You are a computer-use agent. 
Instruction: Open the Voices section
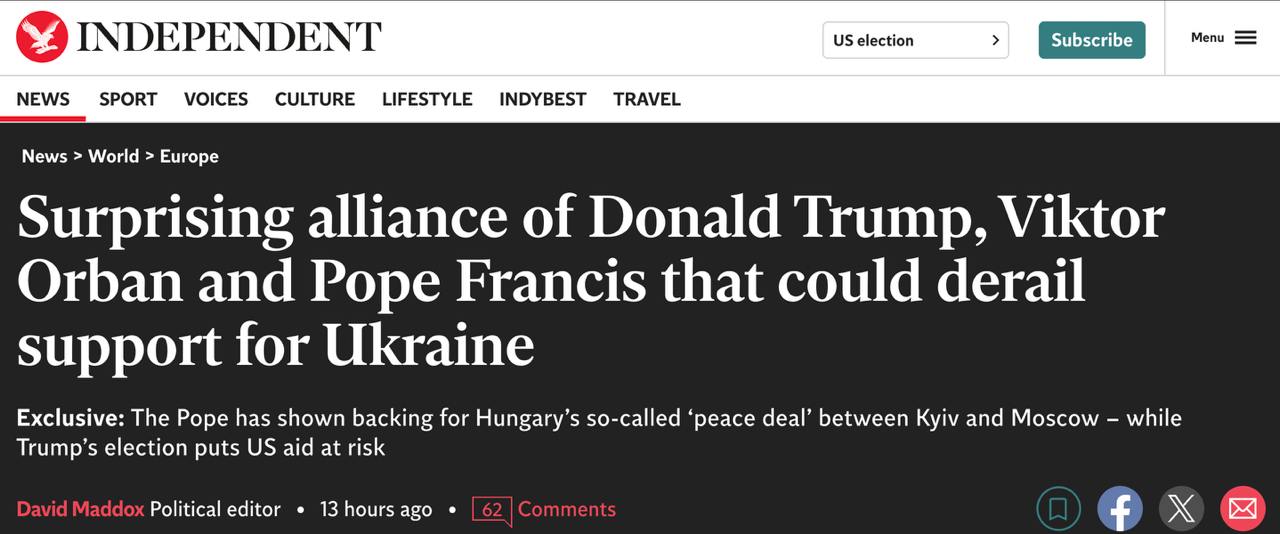(x=216, y=99)
